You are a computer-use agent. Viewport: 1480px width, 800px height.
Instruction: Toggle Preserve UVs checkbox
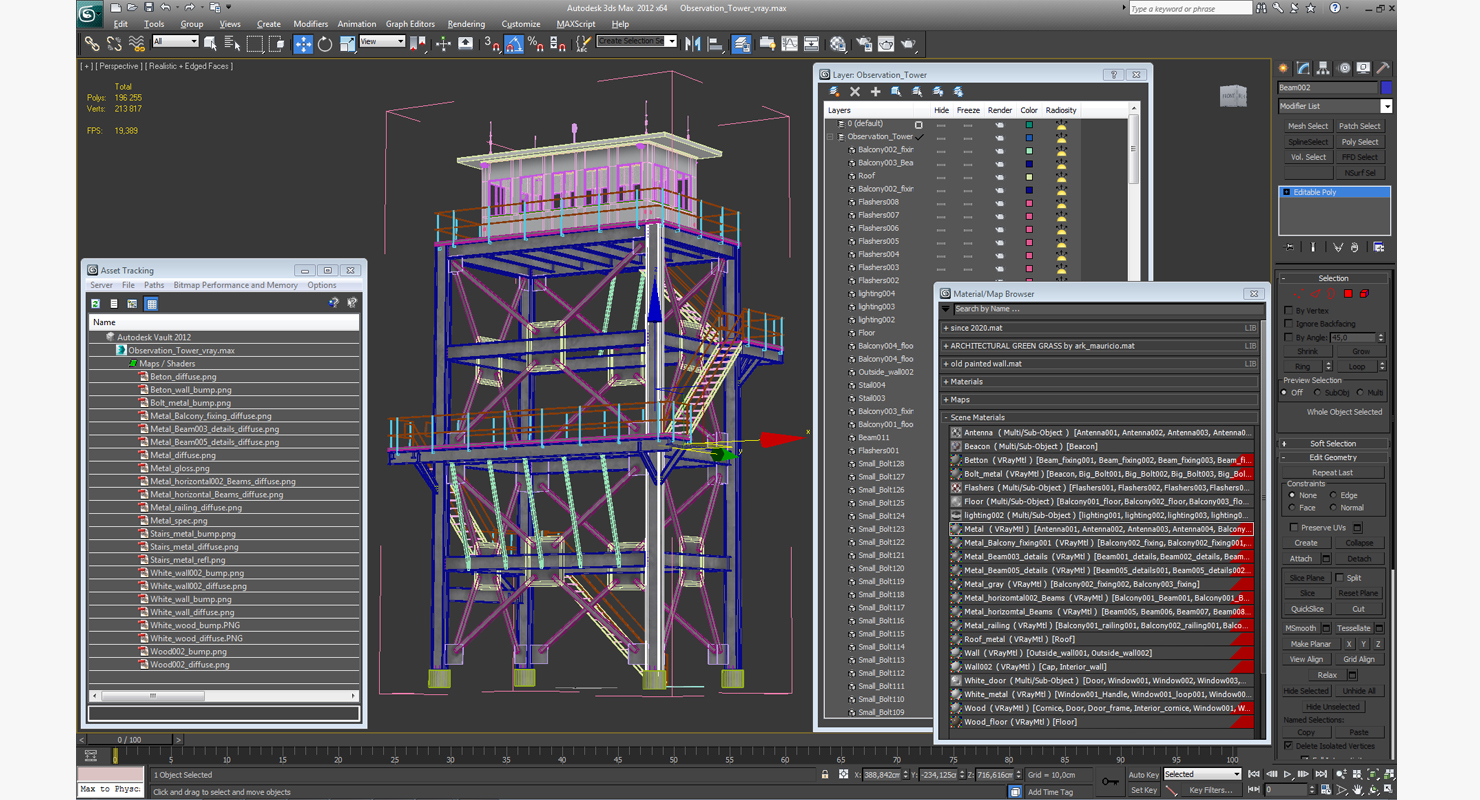coord(1294,527)
